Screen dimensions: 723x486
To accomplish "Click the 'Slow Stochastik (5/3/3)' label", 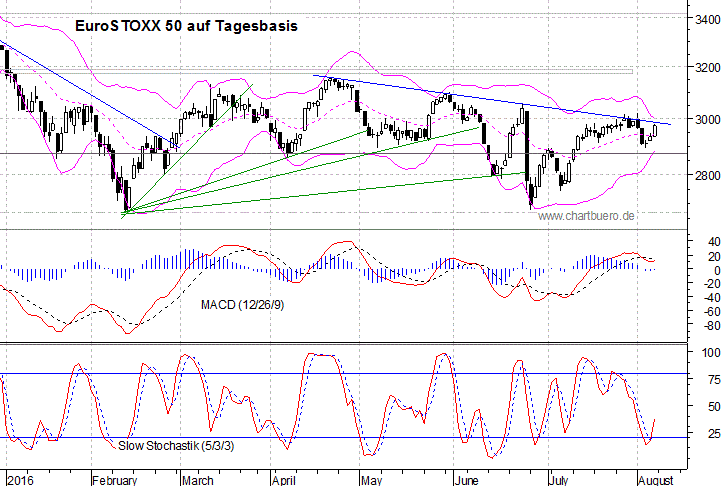I will point(176,446).
